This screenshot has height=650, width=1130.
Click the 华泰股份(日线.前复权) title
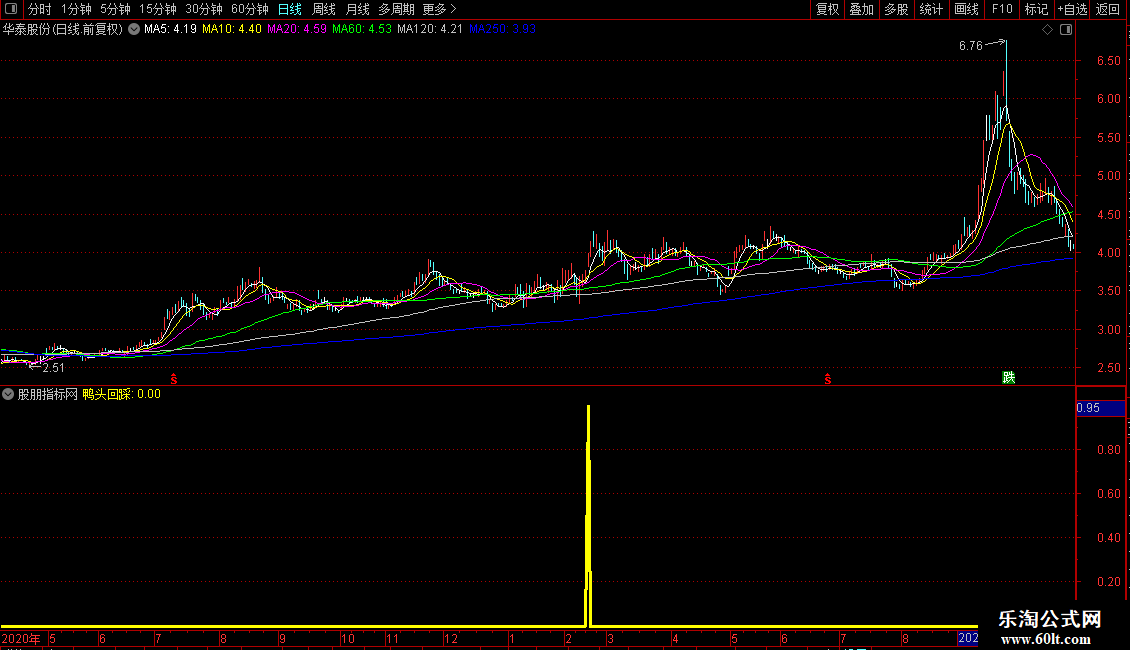click(x=63, y=30)
